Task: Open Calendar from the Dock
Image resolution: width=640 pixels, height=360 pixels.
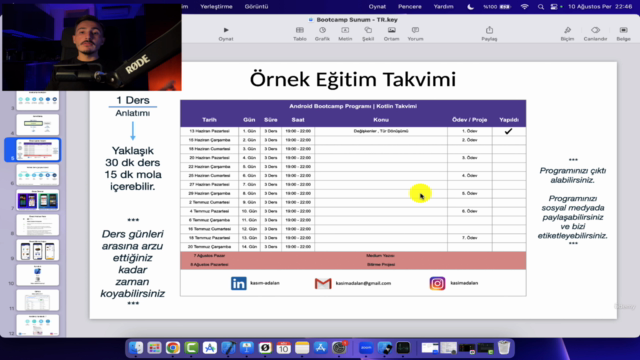Action: coord(283,348)
